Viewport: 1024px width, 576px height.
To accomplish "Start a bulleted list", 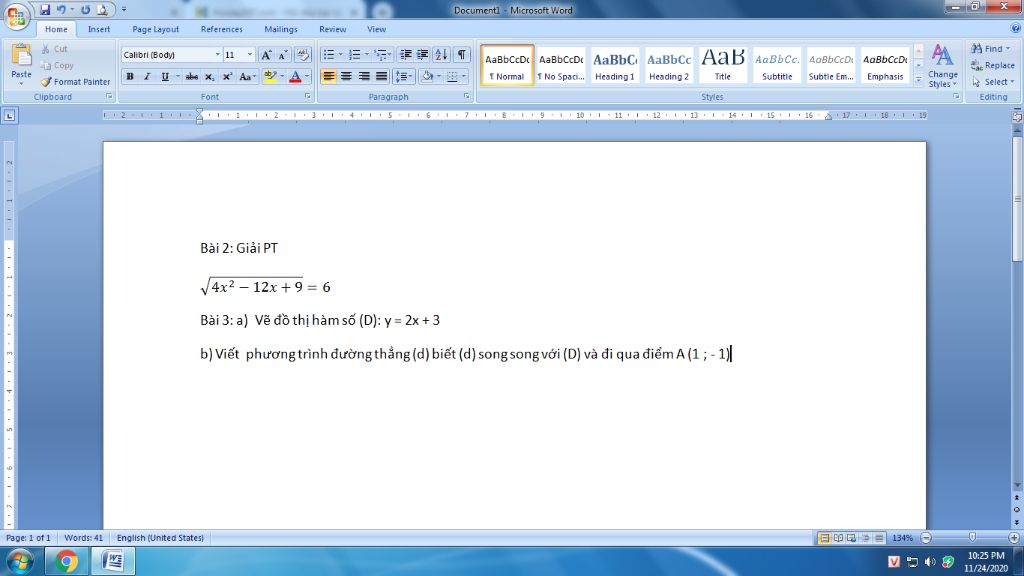I will 328,55.
